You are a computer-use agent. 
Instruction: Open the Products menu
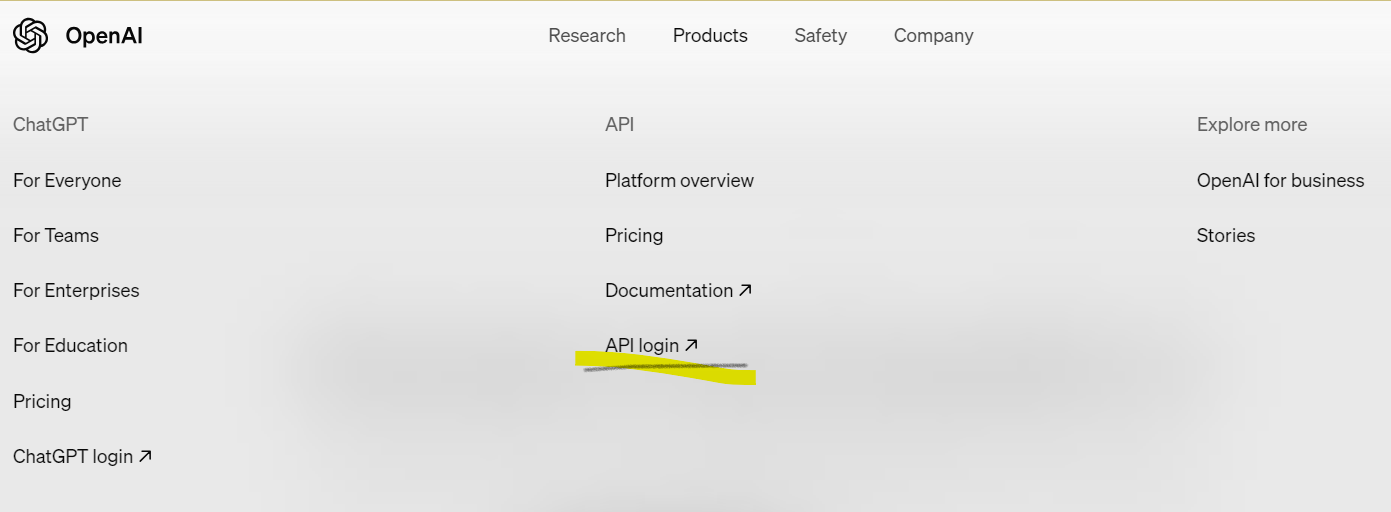coord(710,35)
